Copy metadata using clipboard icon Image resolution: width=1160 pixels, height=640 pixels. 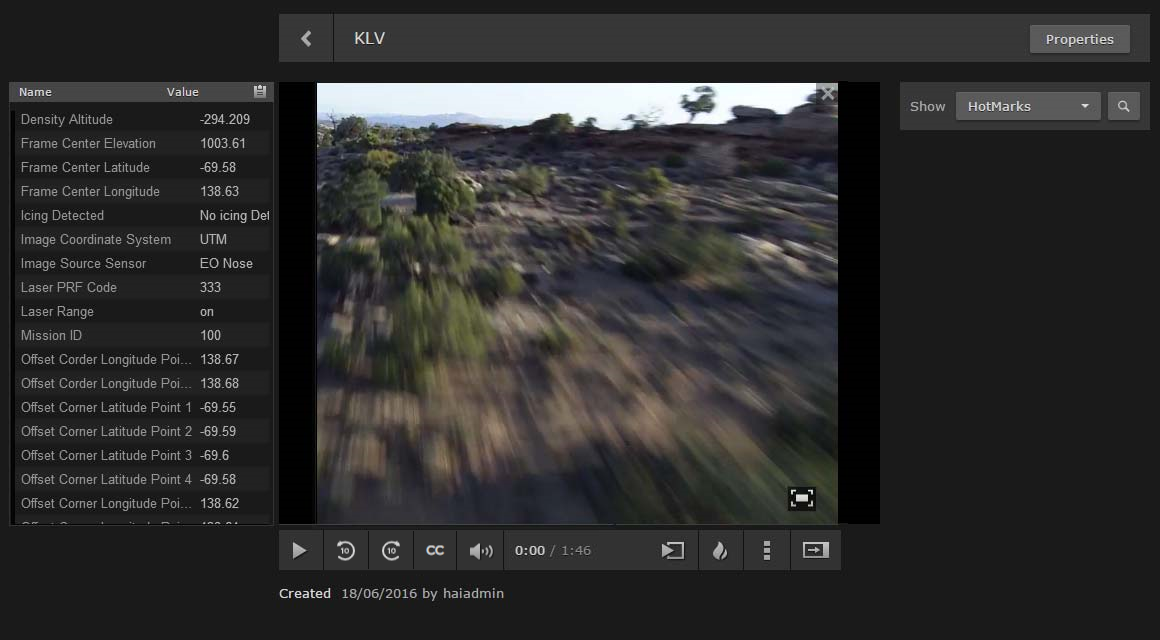(260, 92)
